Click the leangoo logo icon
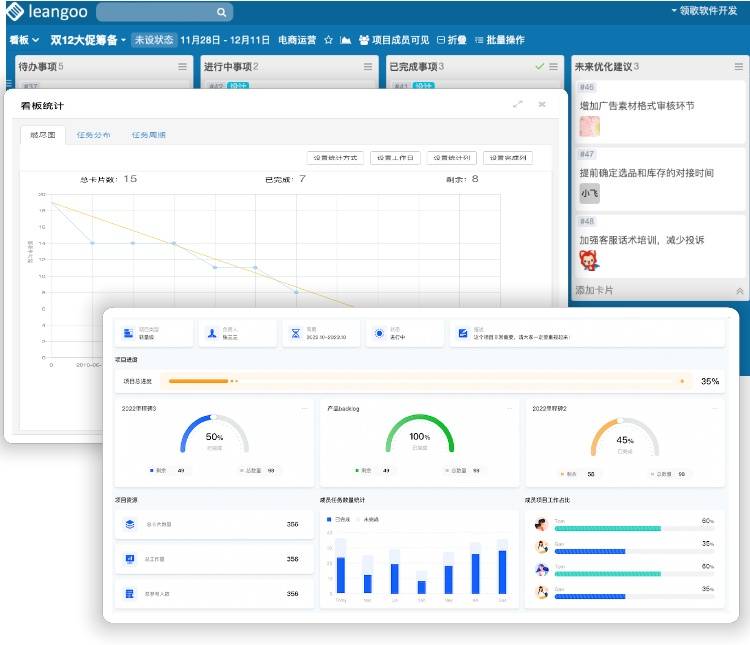Screen dimensions: 750x645 pos(14,12)
